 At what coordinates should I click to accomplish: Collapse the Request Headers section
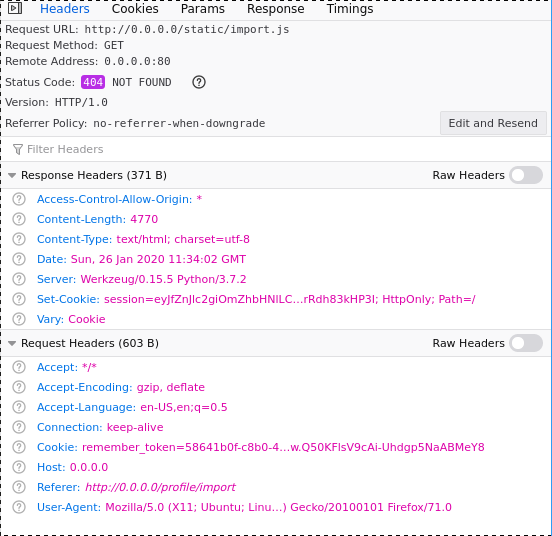tap(12, 343)
